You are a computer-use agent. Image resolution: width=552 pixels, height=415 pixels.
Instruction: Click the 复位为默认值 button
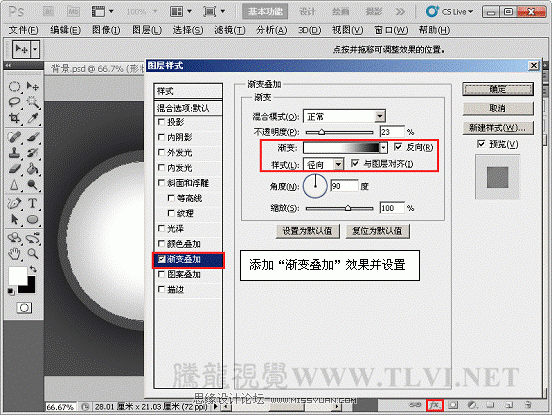click(x=377, y=231)
